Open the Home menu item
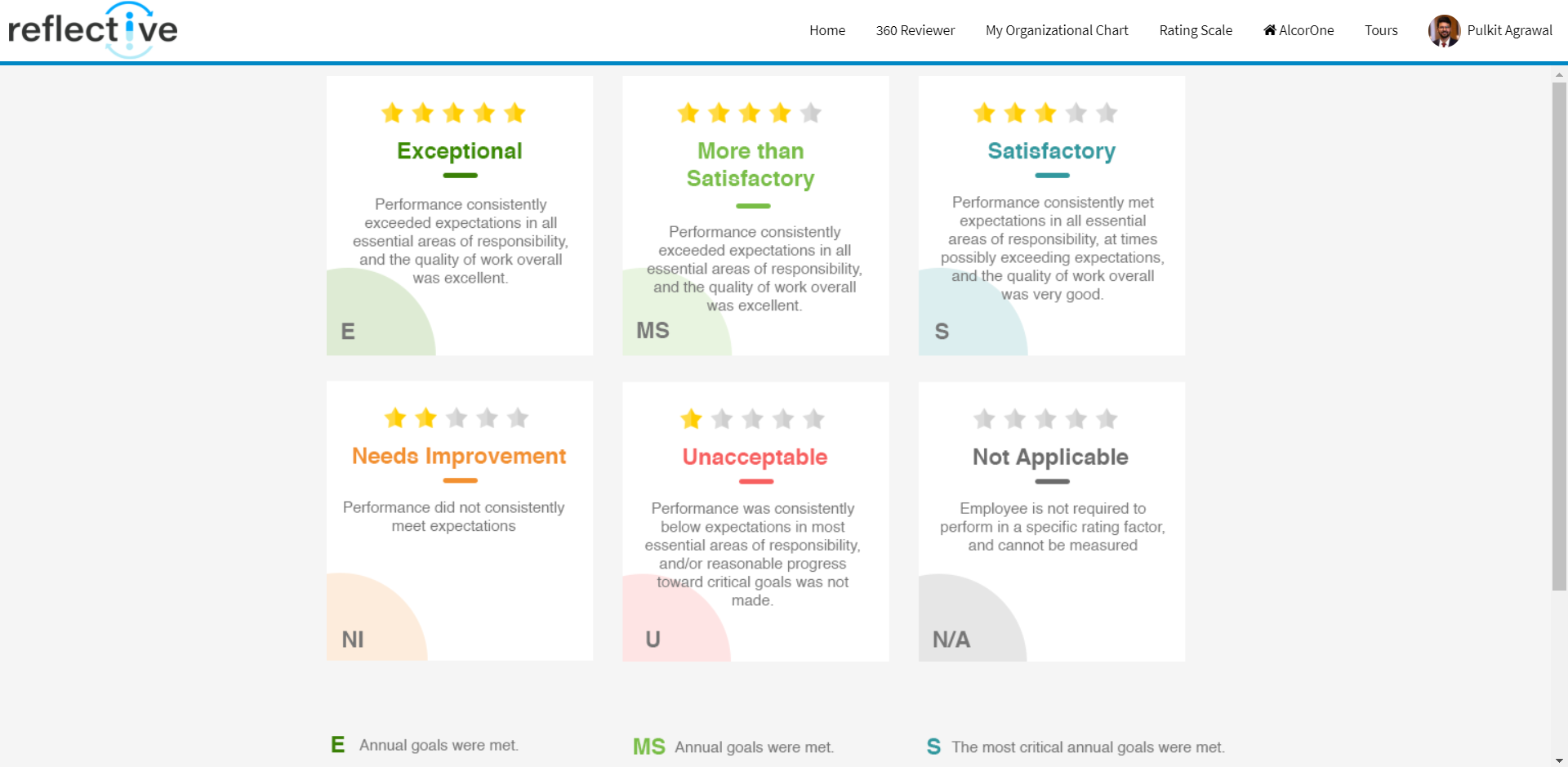The height and width of the screenshot is (767, 1568). (827, 31)
